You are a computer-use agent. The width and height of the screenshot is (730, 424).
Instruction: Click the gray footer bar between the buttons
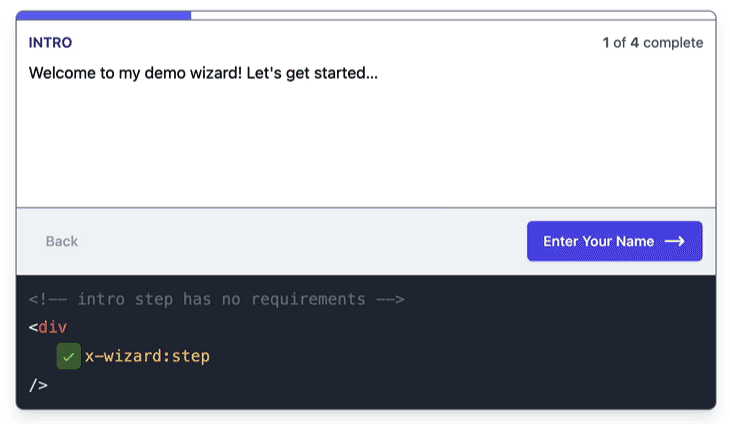coord(303,241)
